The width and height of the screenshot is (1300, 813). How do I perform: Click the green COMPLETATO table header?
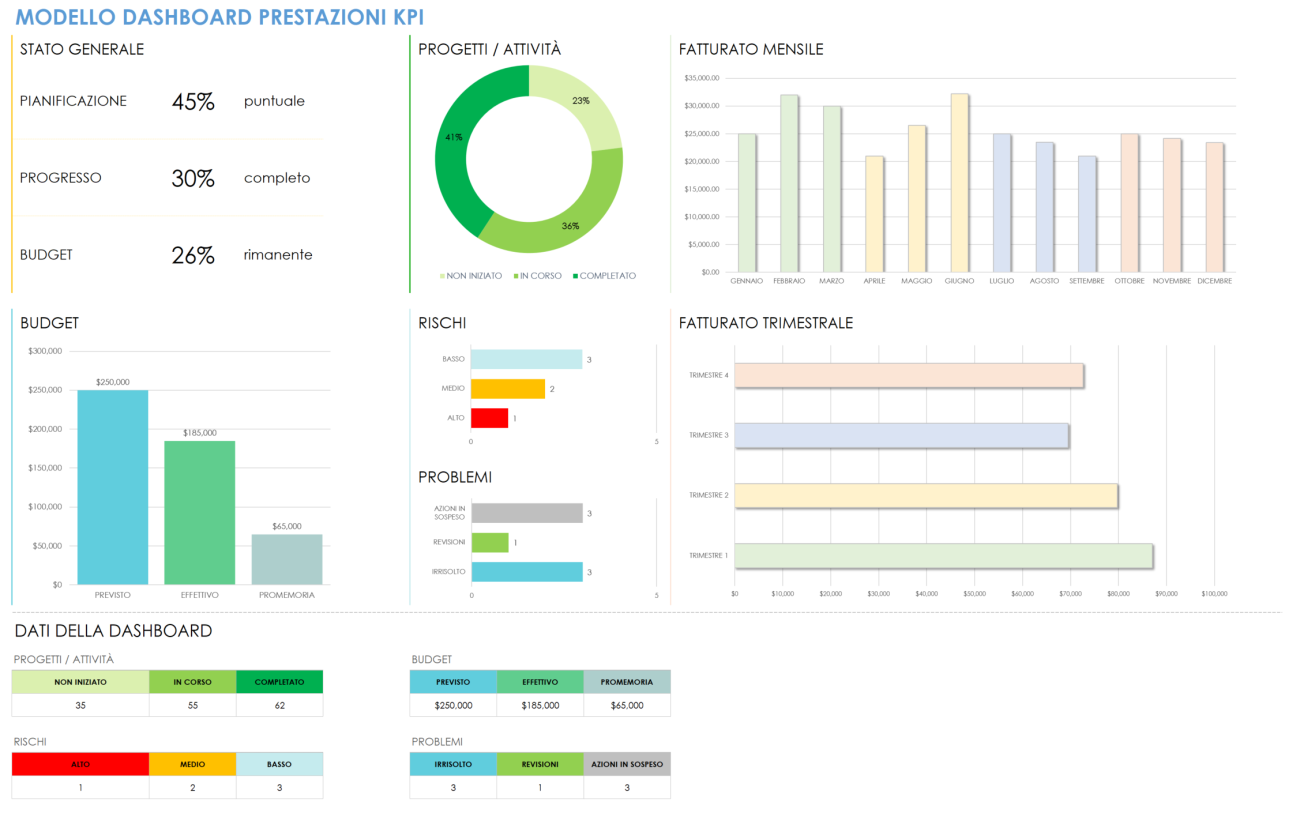280,682
